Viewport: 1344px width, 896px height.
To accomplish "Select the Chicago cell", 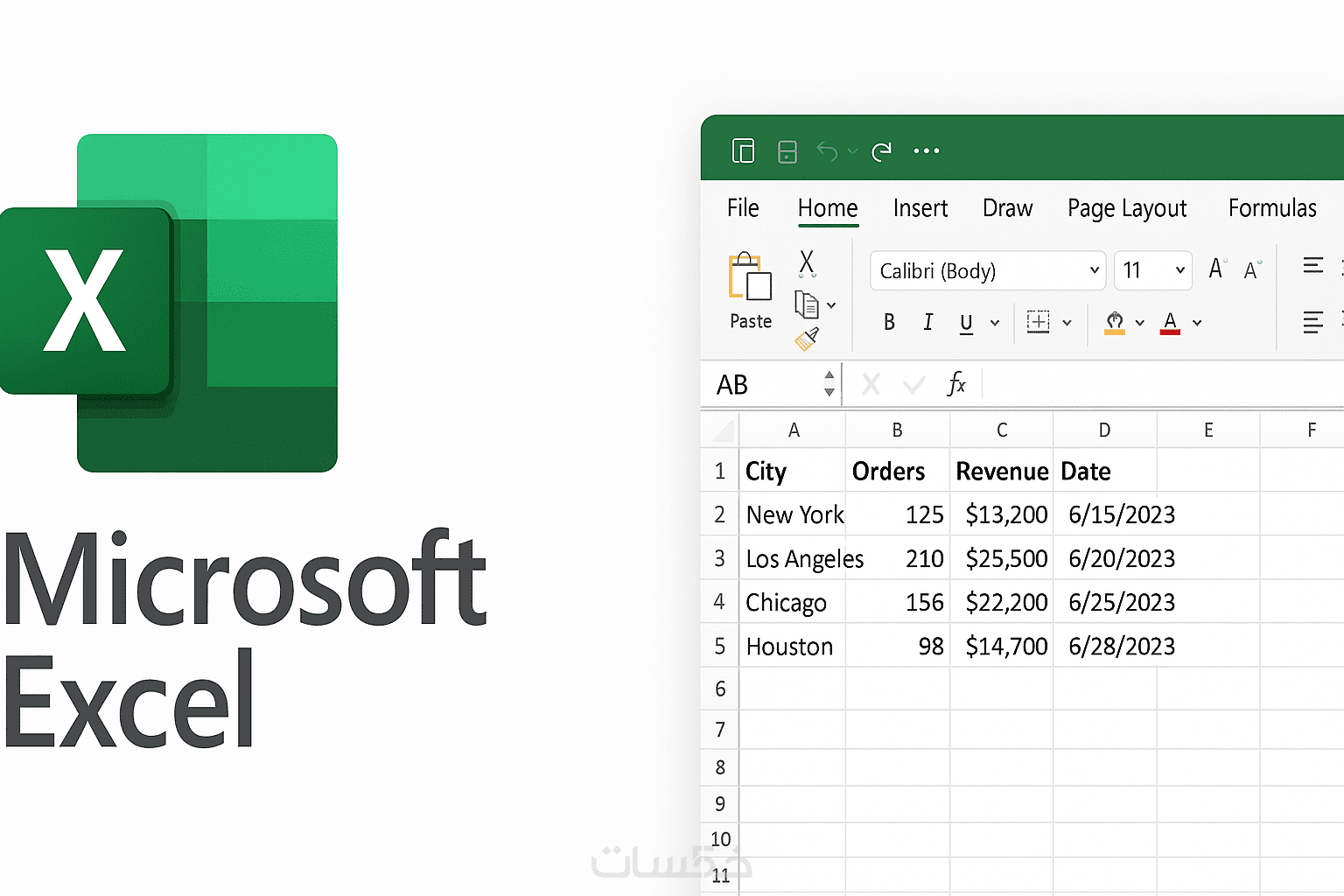I will 793,602.
